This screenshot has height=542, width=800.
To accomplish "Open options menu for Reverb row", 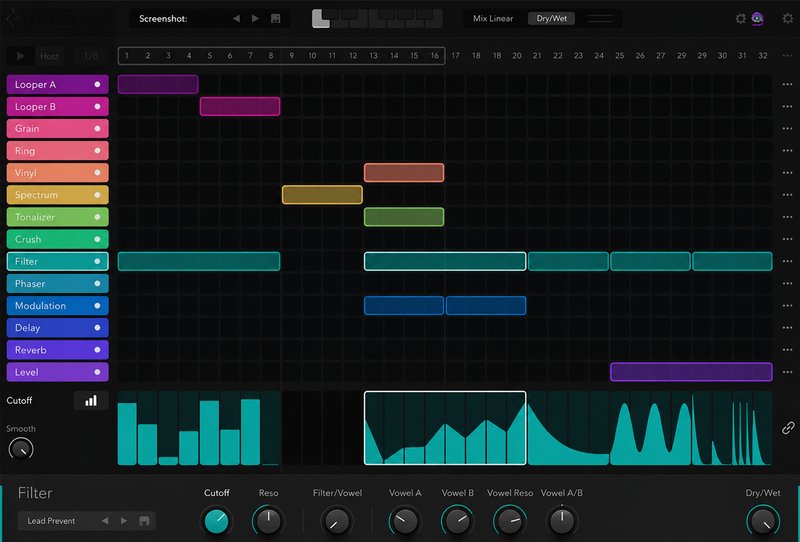I will point(787,350).
